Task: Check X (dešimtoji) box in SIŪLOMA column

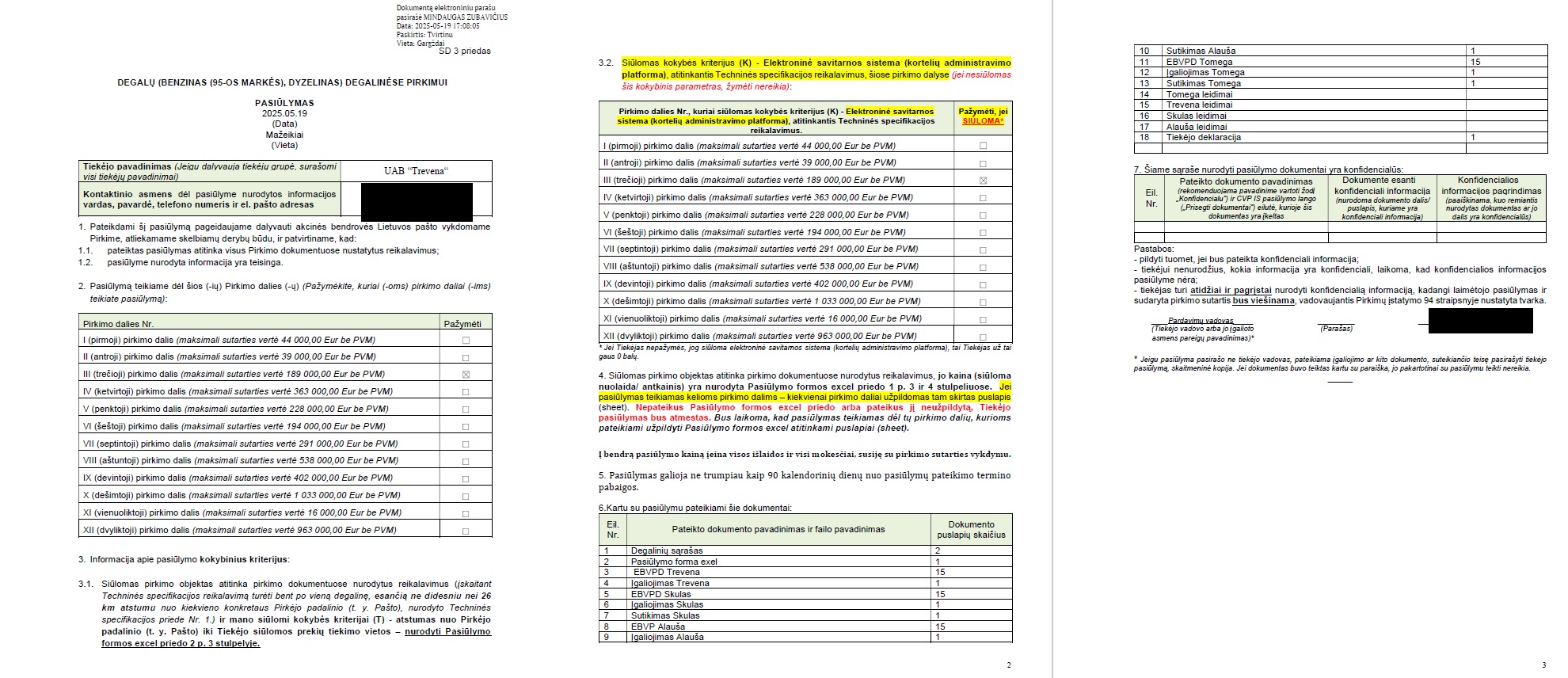Action: [984, 303]
